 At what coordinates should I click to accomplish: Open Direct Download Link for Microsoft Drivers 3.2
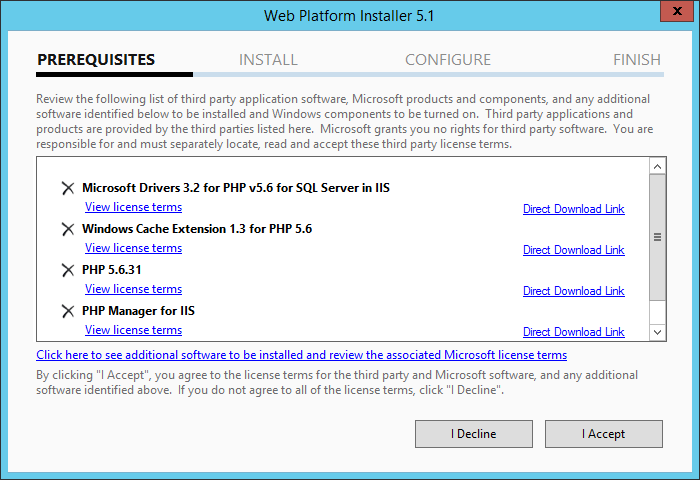click(x=573, y=209)
